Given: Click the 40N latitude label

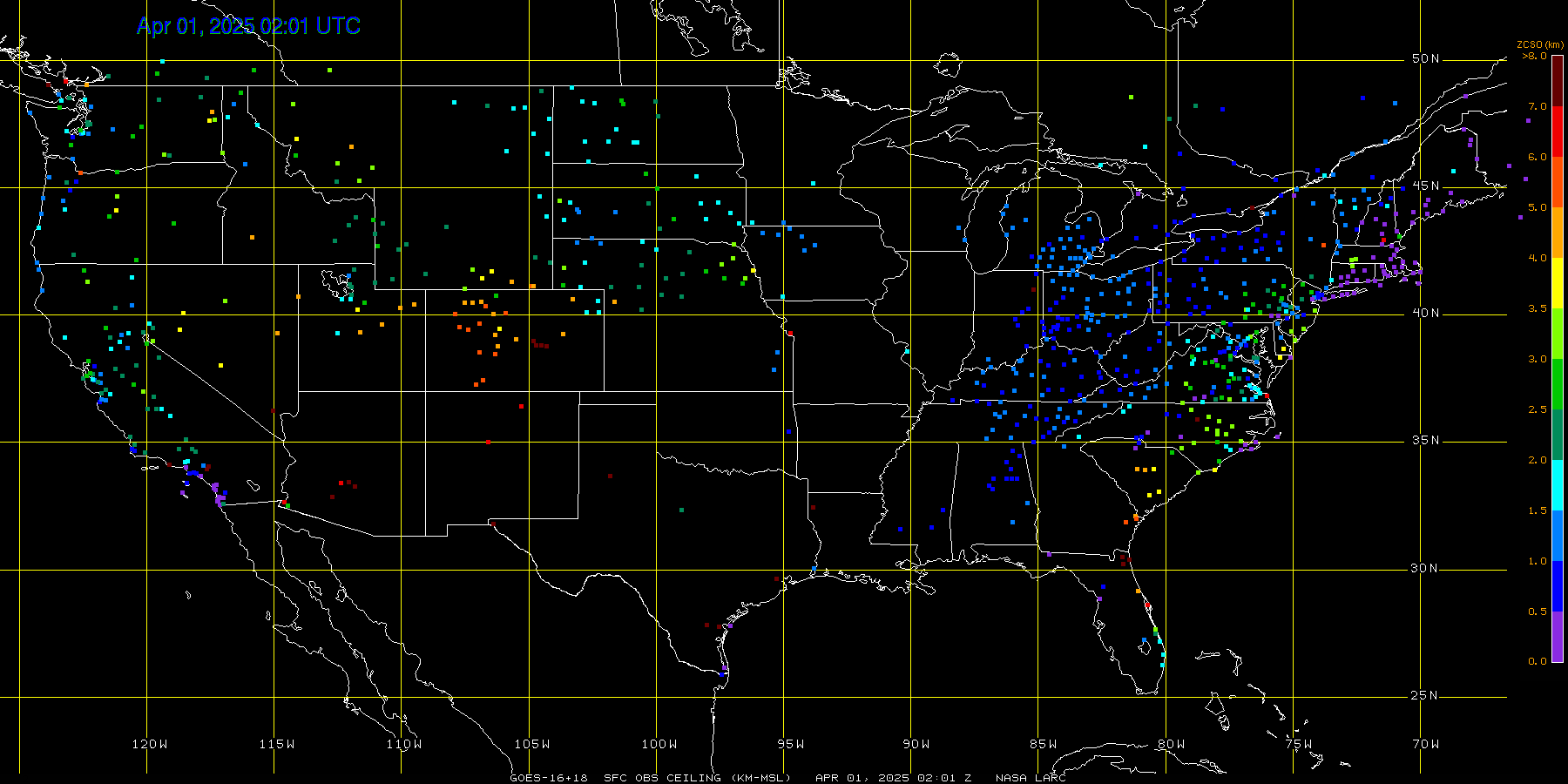Looking at the screenshot, I should [1426, 313].
